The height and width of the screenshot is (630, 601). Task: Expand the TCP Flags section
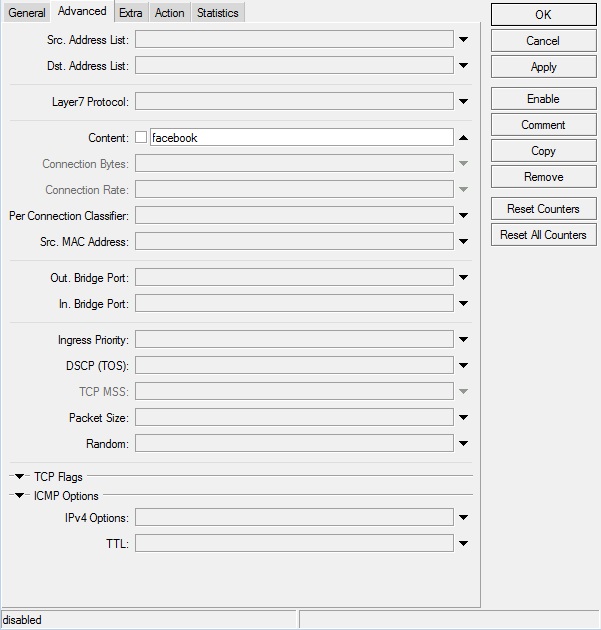pos(19,477)
